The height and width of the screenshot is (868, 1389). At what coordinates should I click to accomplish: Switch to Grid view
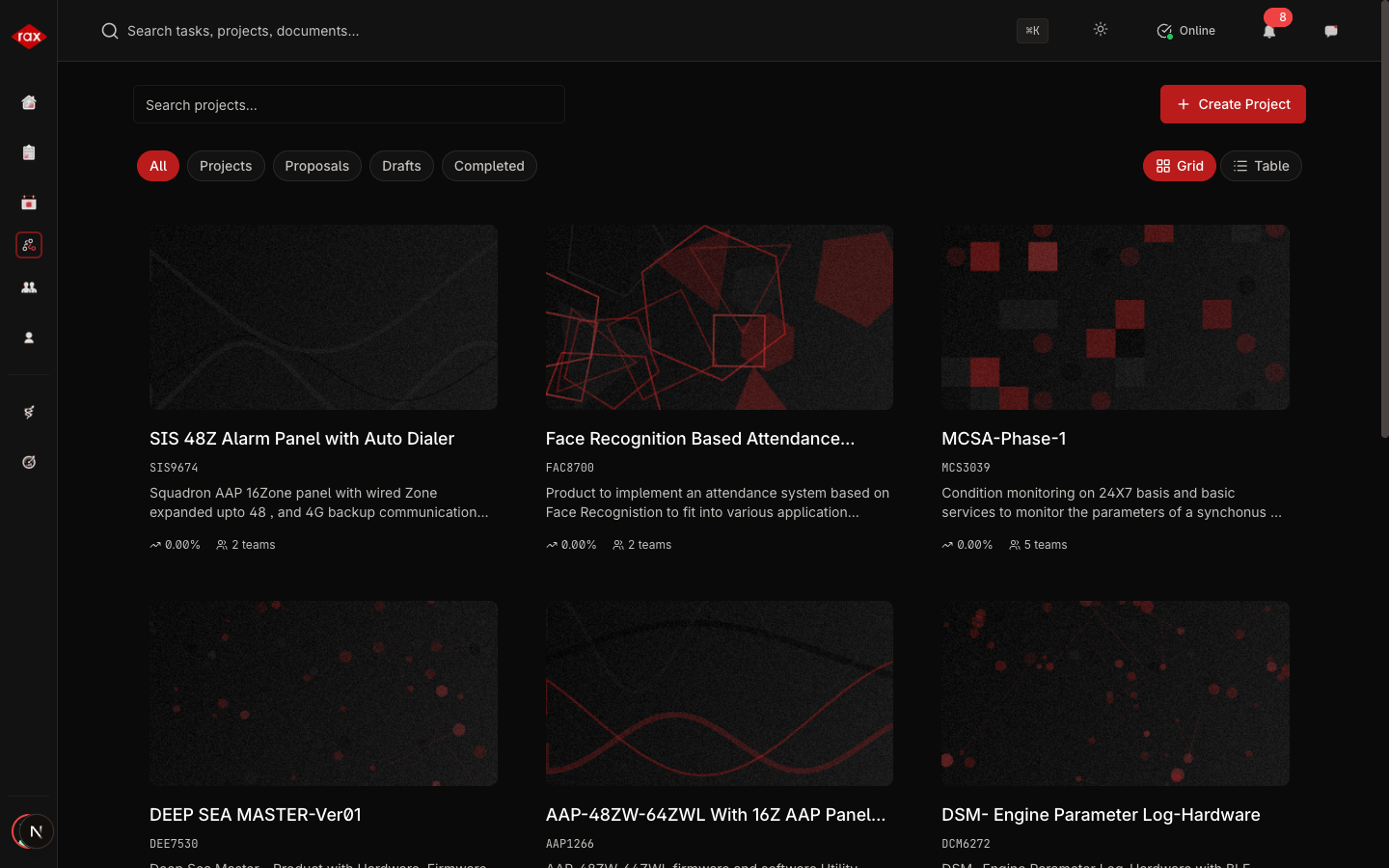tap(1179, 166)
